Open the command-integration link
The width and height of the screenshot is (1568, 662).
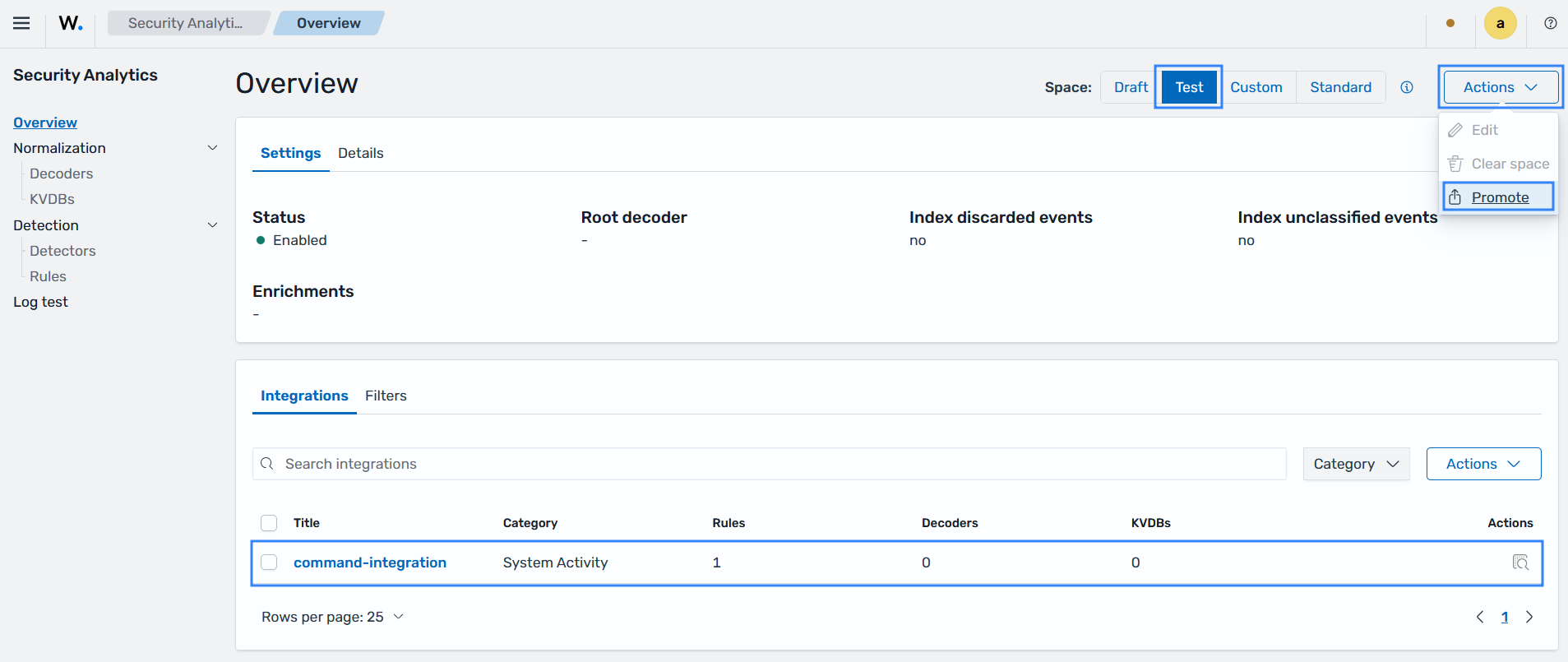pos(370,562)
